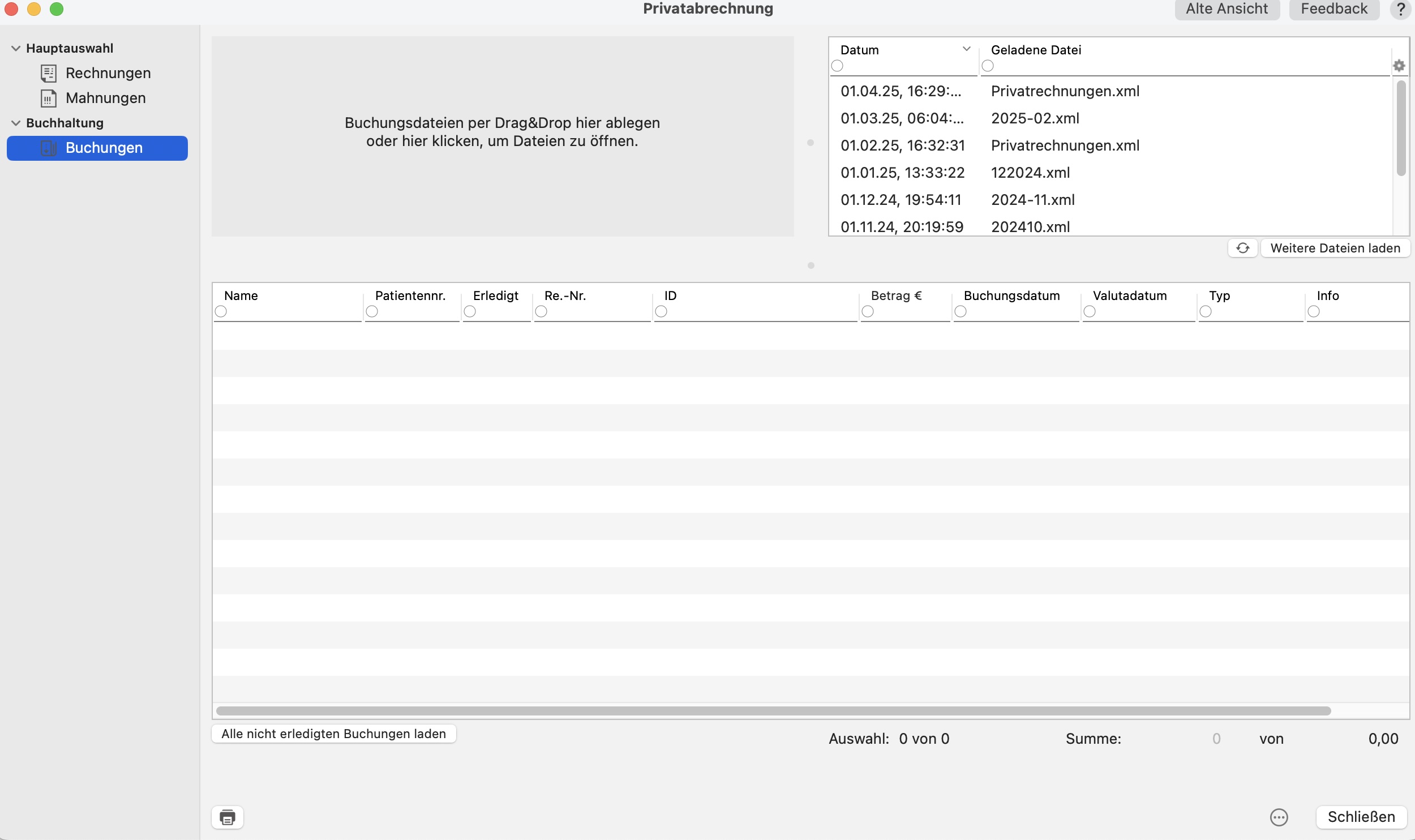The height and width of the screenshot is (840, 1415).
Task: Click the Datum column sort arrow
Action: [967, 49]
